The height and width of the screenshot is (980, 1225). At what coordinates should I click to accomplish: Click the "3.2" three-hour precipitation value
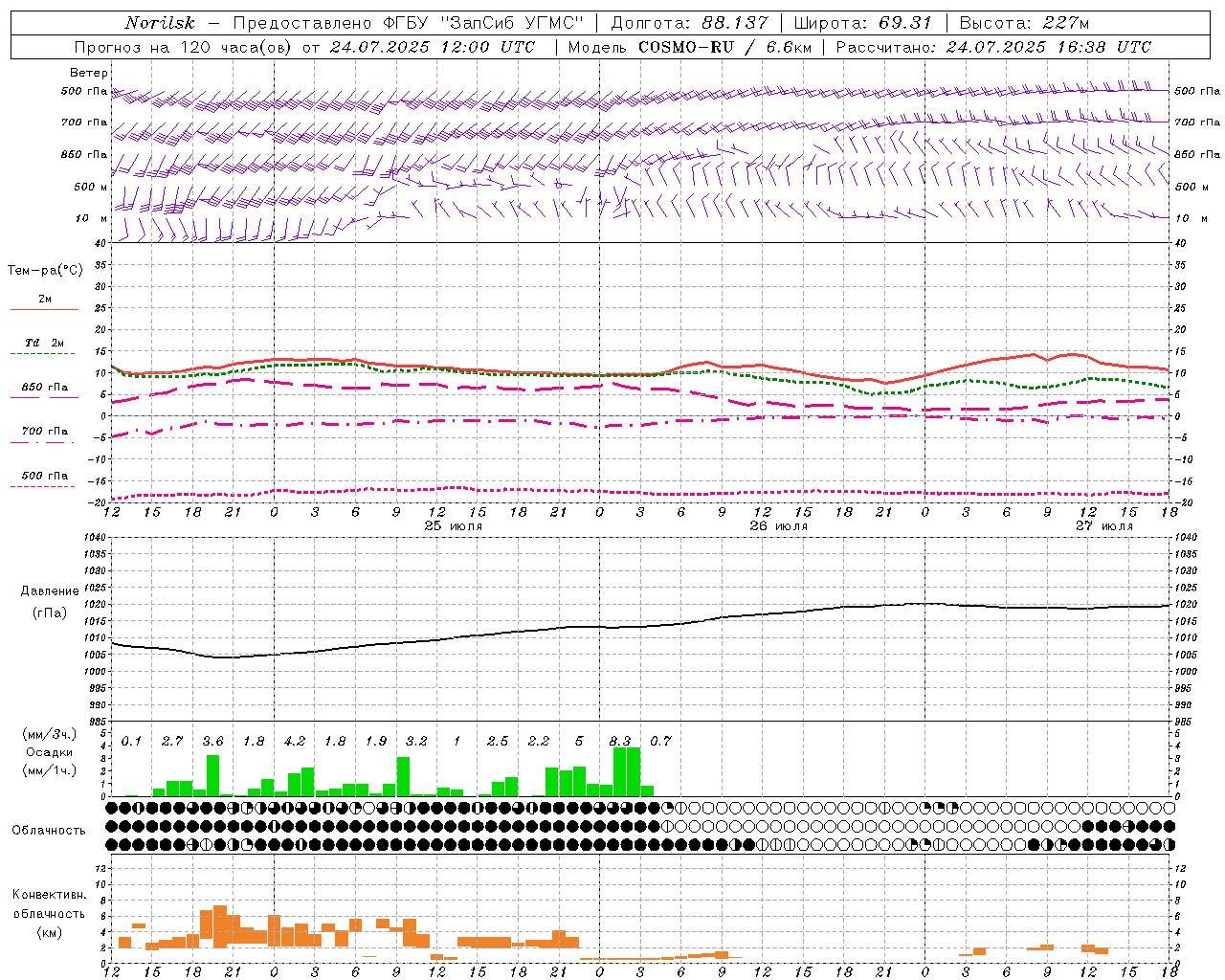click(x=416, y=742)
